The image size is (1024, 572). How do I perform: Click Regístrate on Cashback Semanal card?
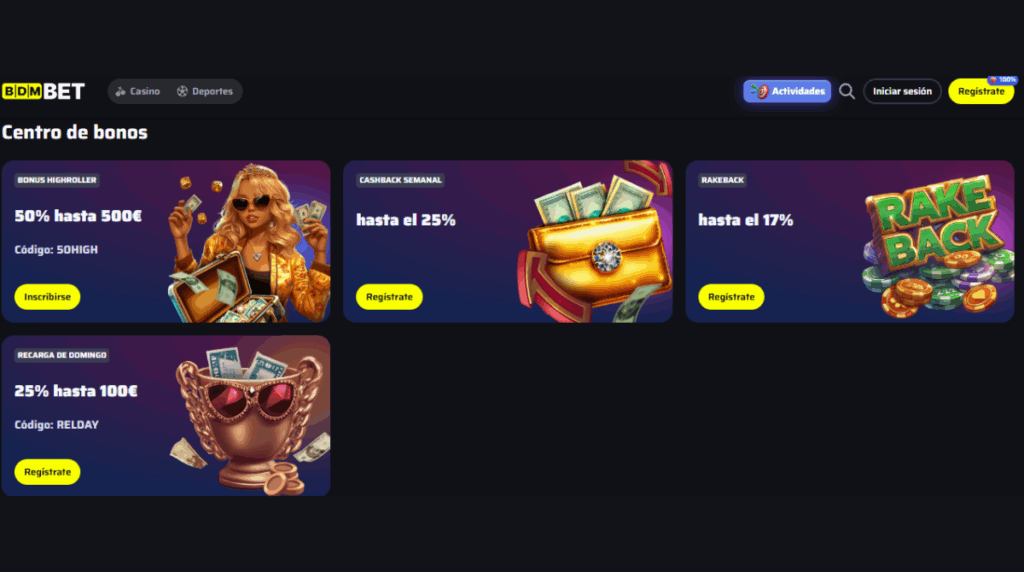click(389, 296)
